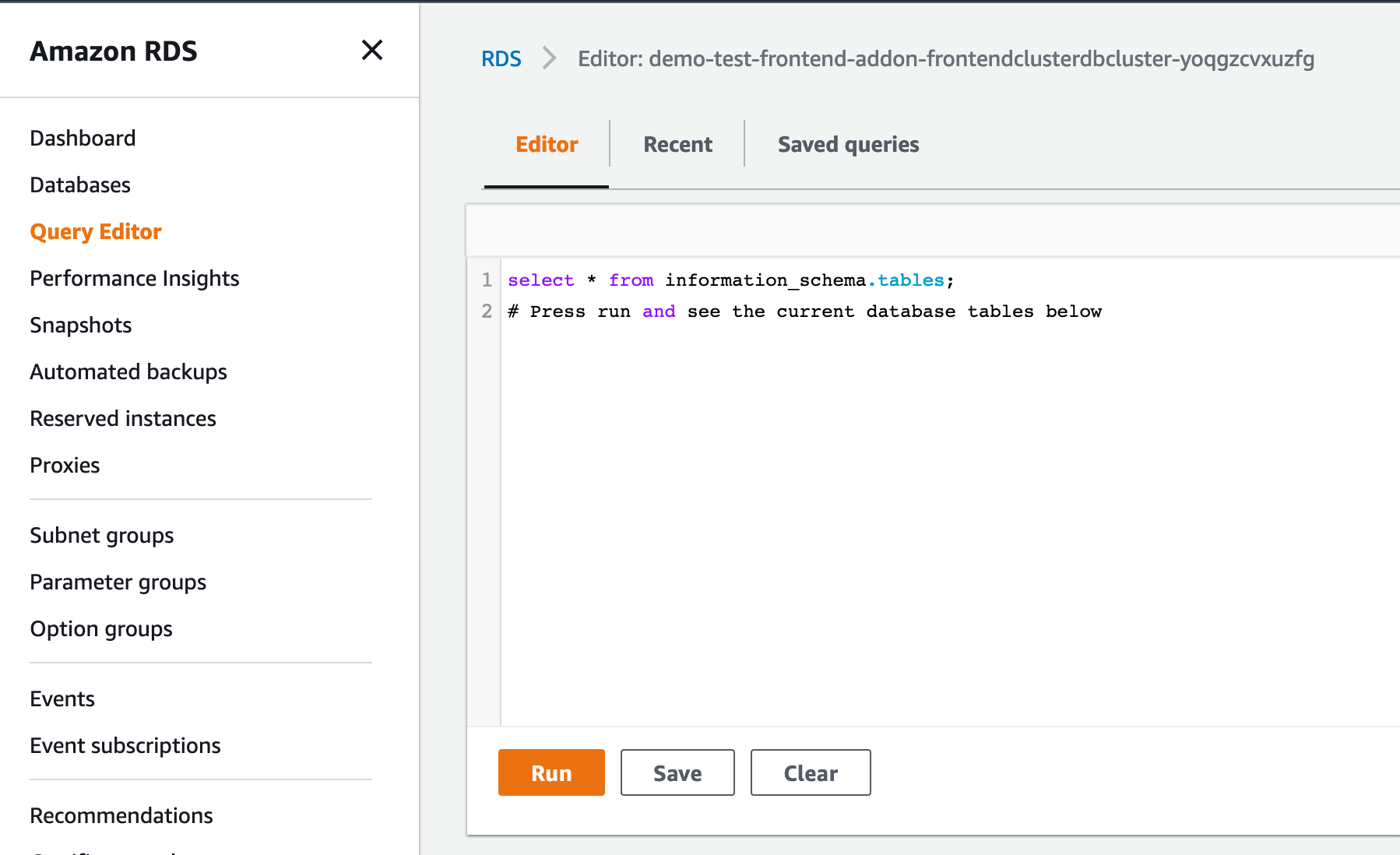
Task: Open Recommendations page
Action: coord(121,815)
